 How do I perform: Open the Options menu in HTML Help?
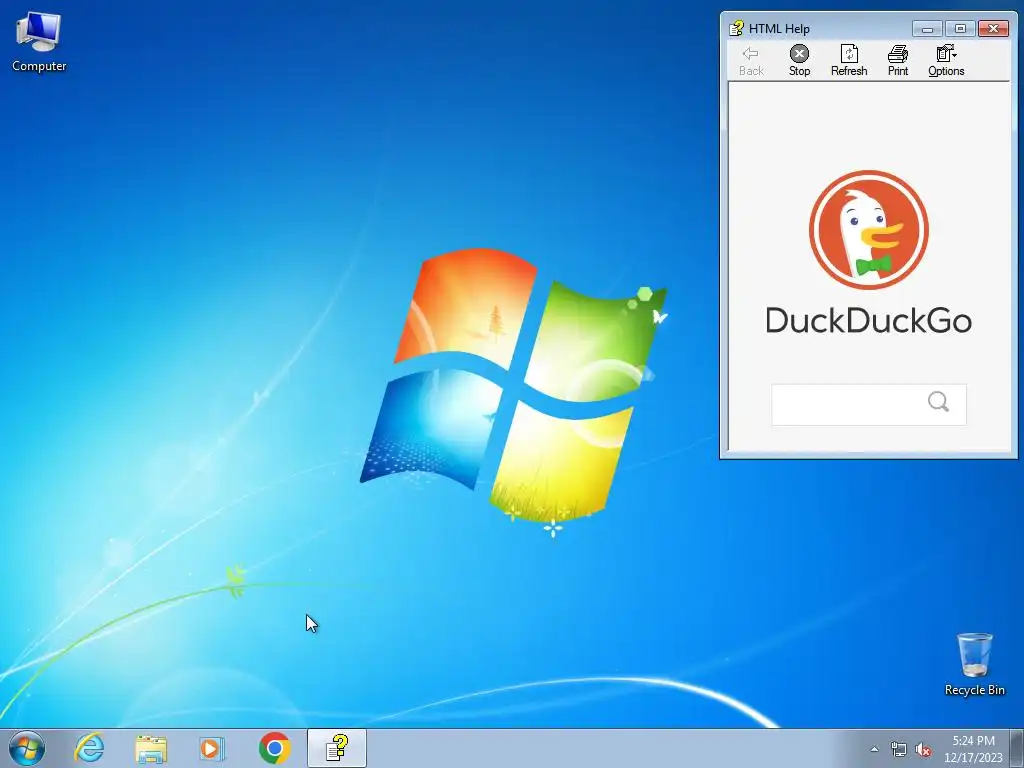point(946,61)
